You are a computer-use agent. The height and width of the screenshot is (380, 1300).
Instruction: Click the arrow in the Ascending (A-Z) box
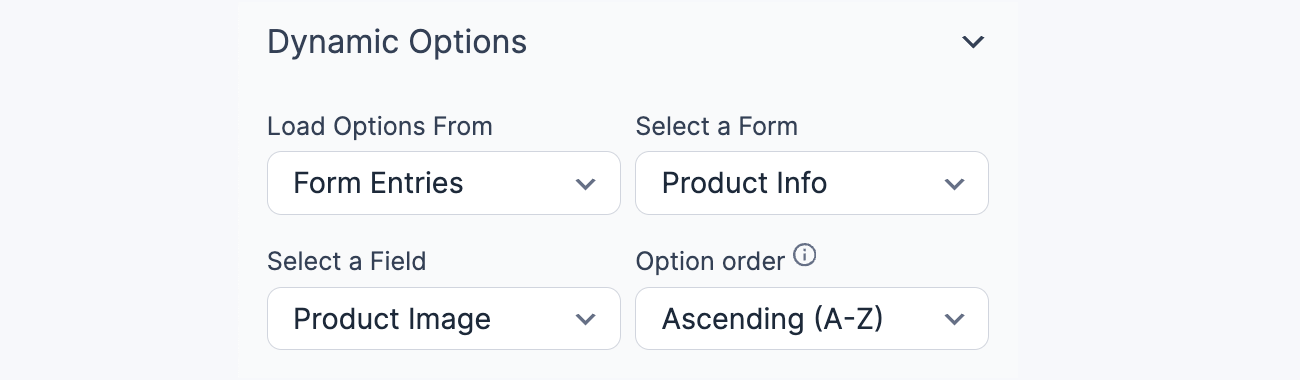point(954,320)
